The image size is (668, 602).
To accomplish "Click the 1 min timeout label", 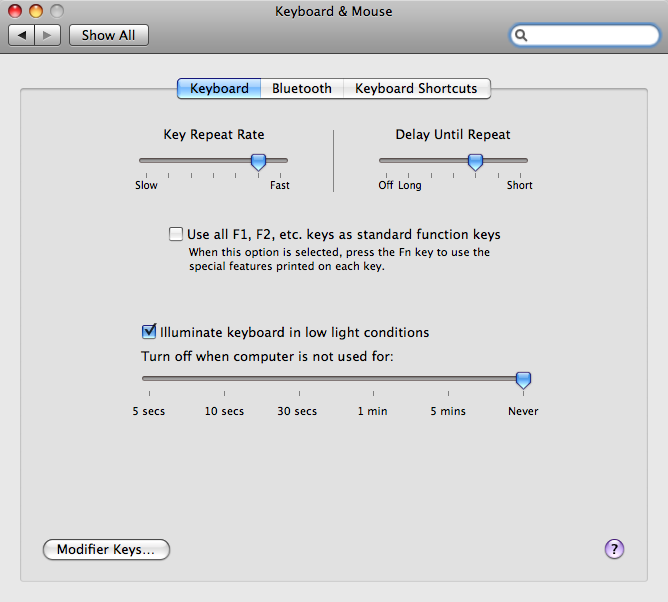I will pyautogui.click(x=372, y=411).
